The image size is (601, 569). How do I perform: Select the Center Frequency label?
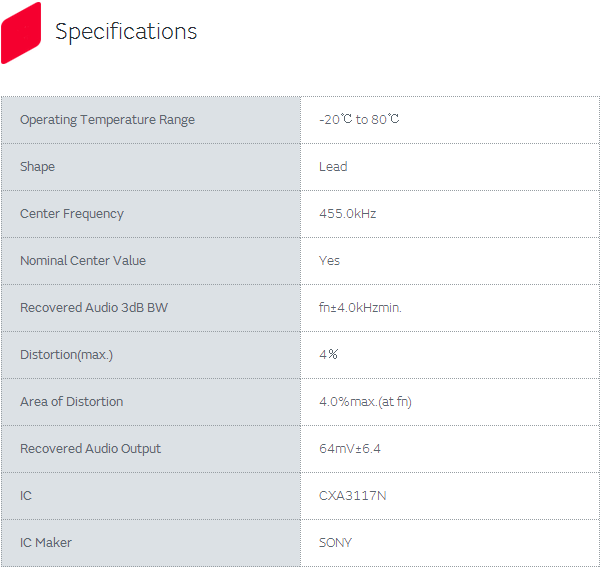click(x=72, y=214)
